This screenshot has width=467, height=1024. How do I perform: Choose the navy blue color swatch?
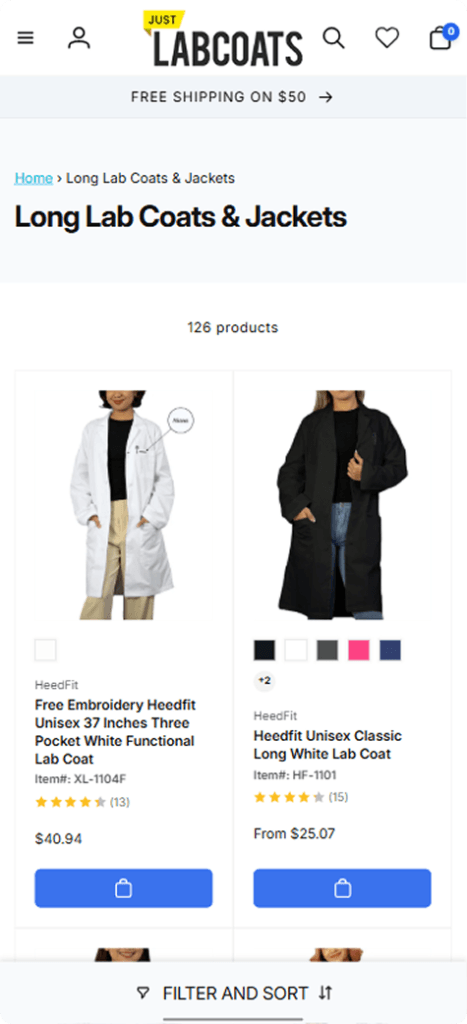[390, 650]
